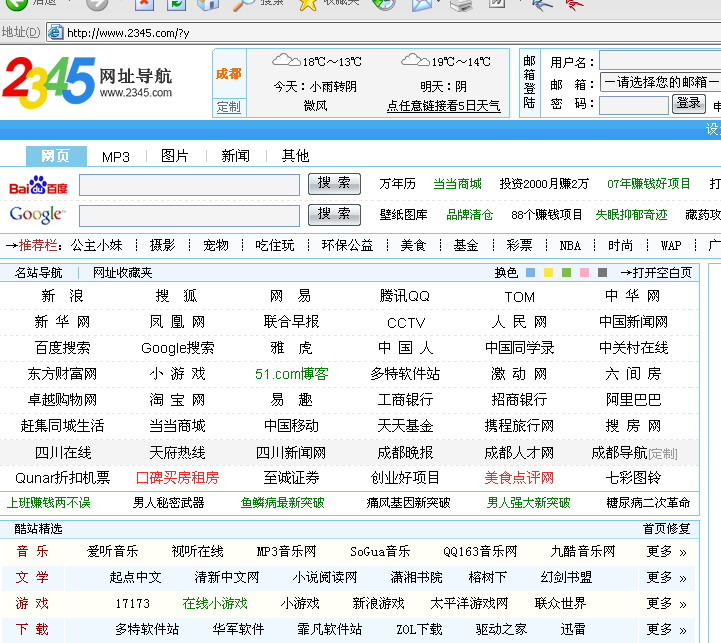Open the 腾讯QQ link

coord(405,296)
